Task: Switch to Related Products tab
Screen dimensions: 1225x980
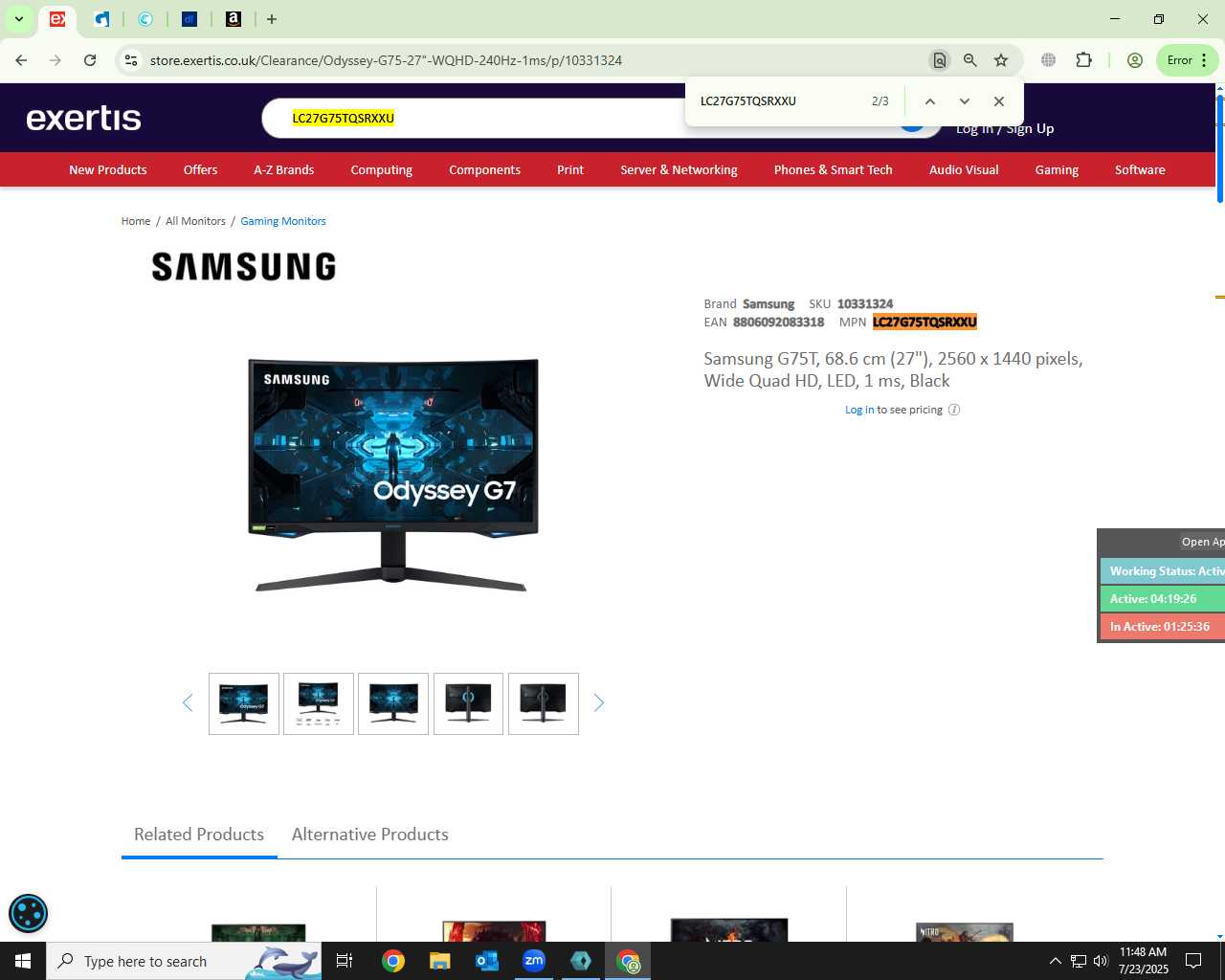Action: (x=199, y=835)
